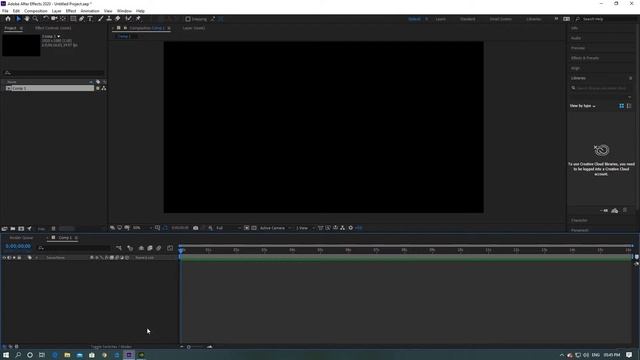
Task: Toggle frame blending switch in the timeline
Action: pyautogui.click(x=150, y=248)
